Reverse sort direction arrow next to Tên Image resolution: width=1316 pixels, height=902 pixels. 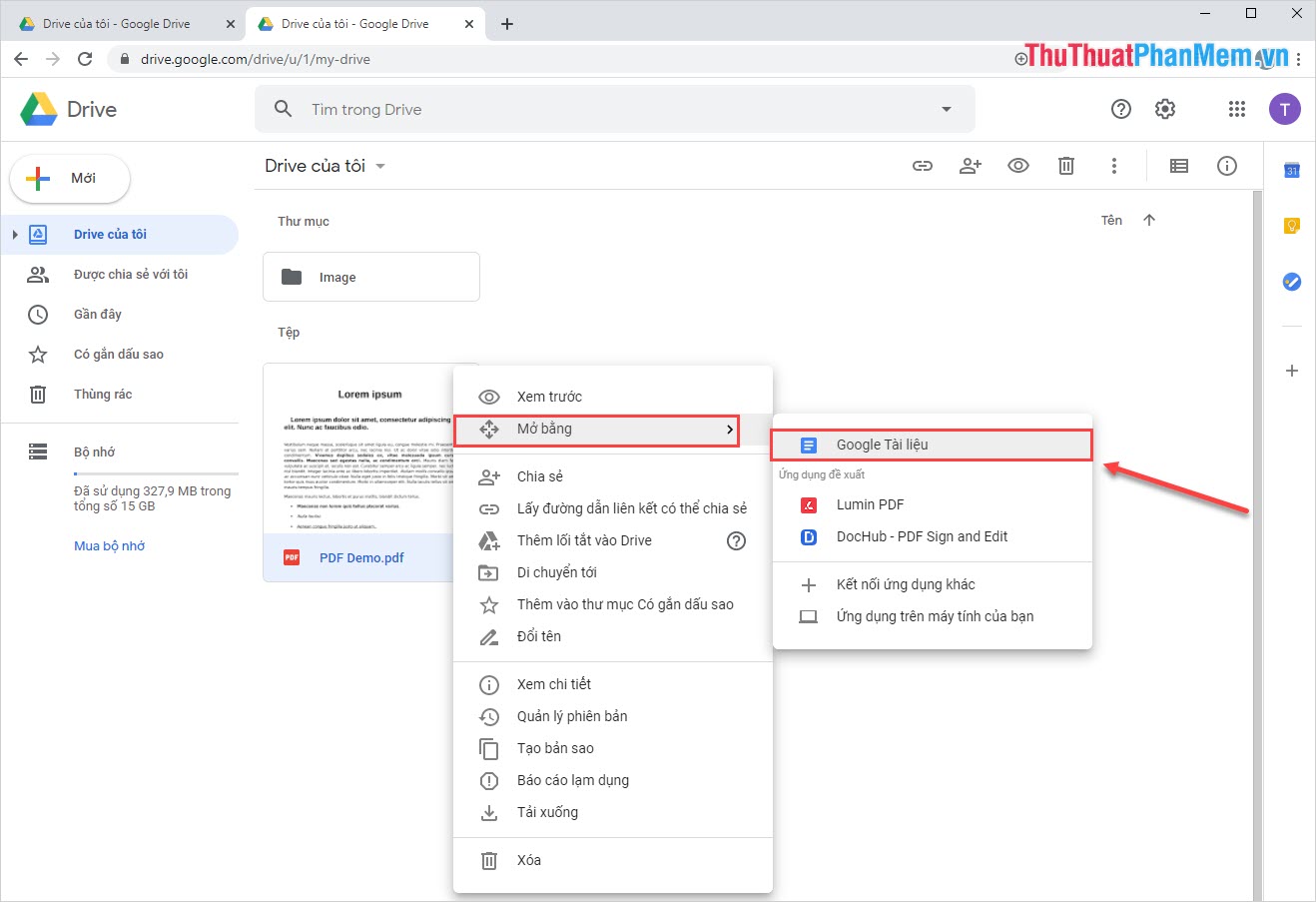tap(1149, 220)
